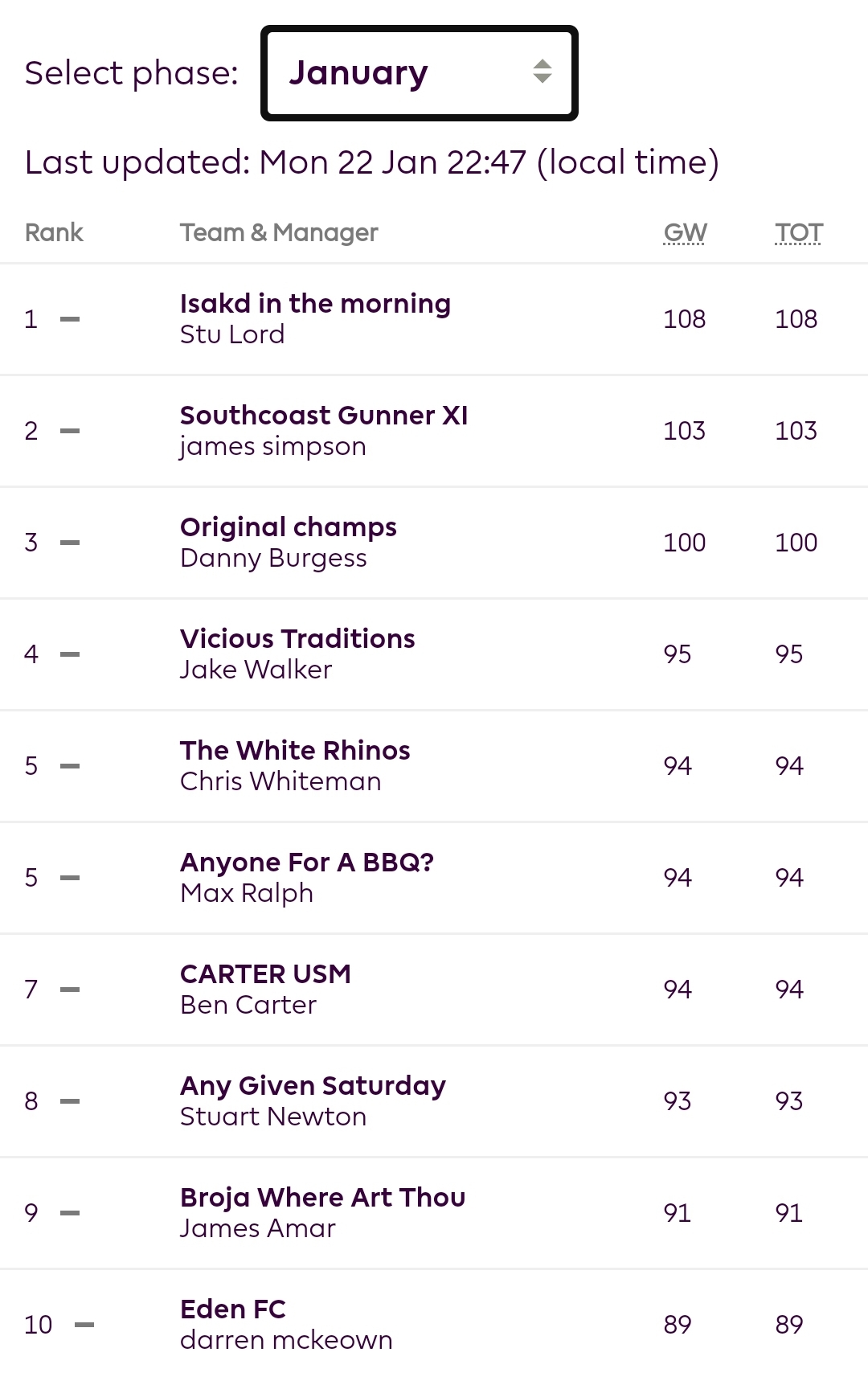
Task: Open Eden FC team page
Action: point(233,1309)
